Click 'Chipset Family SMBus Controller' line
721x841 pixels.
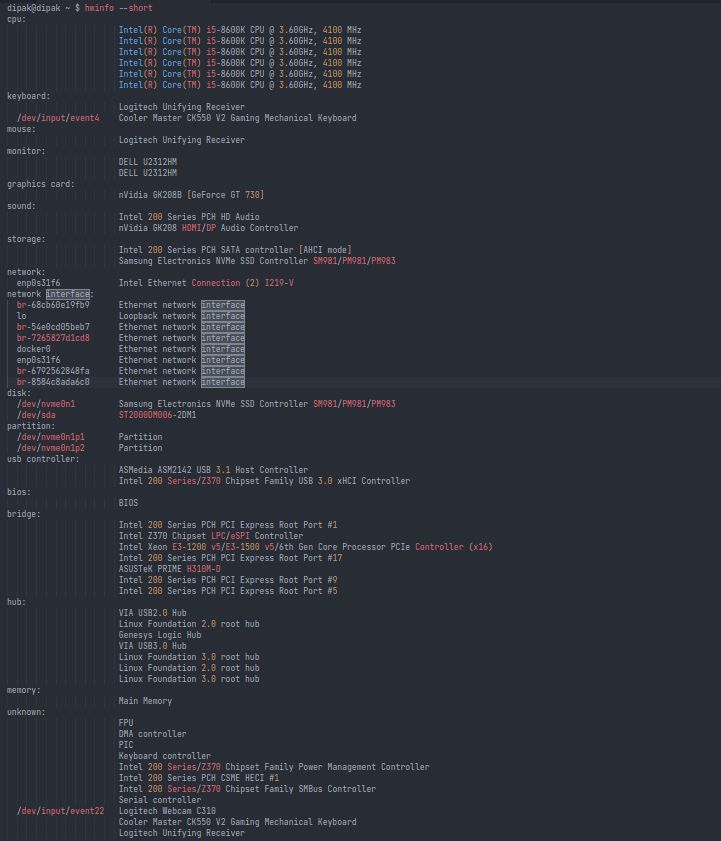coord(247,789)
